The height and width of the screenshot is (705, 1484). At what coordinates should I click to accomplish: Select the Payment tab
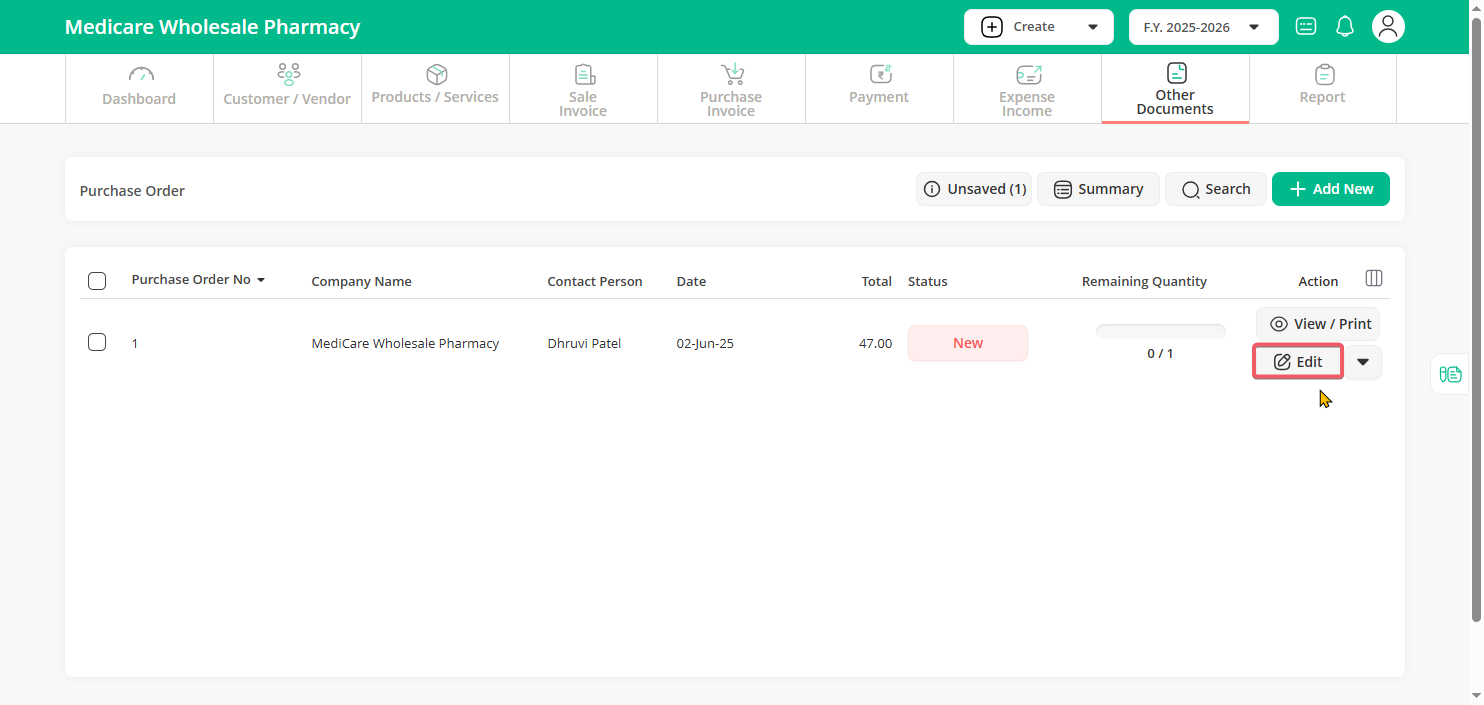[879, 88]
